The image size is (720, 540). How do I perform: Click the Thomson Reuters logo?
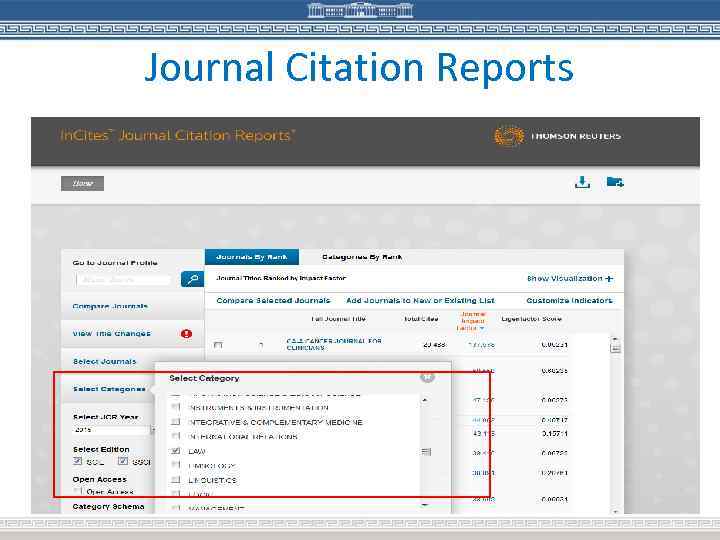pyautogui.click(x=557, y=136)
